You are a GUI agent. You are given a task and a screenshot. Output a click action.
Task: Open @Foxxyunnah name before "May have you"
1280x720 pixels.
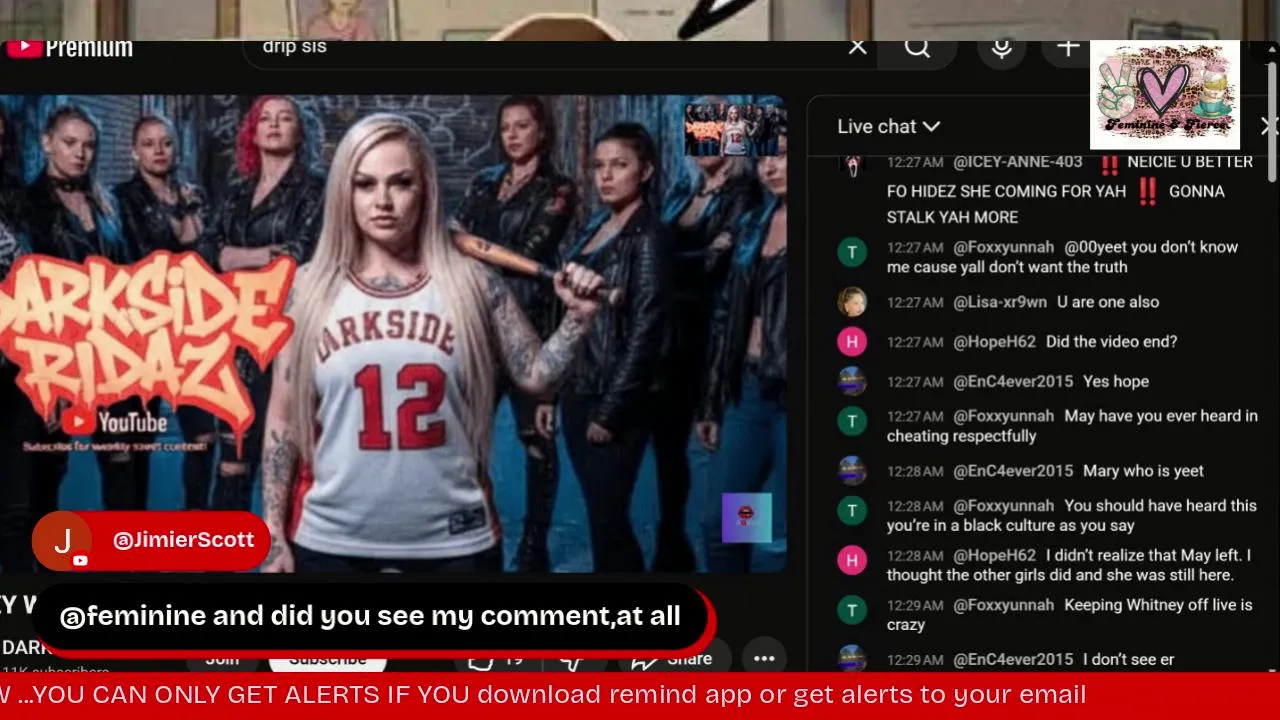[1004, 416]
